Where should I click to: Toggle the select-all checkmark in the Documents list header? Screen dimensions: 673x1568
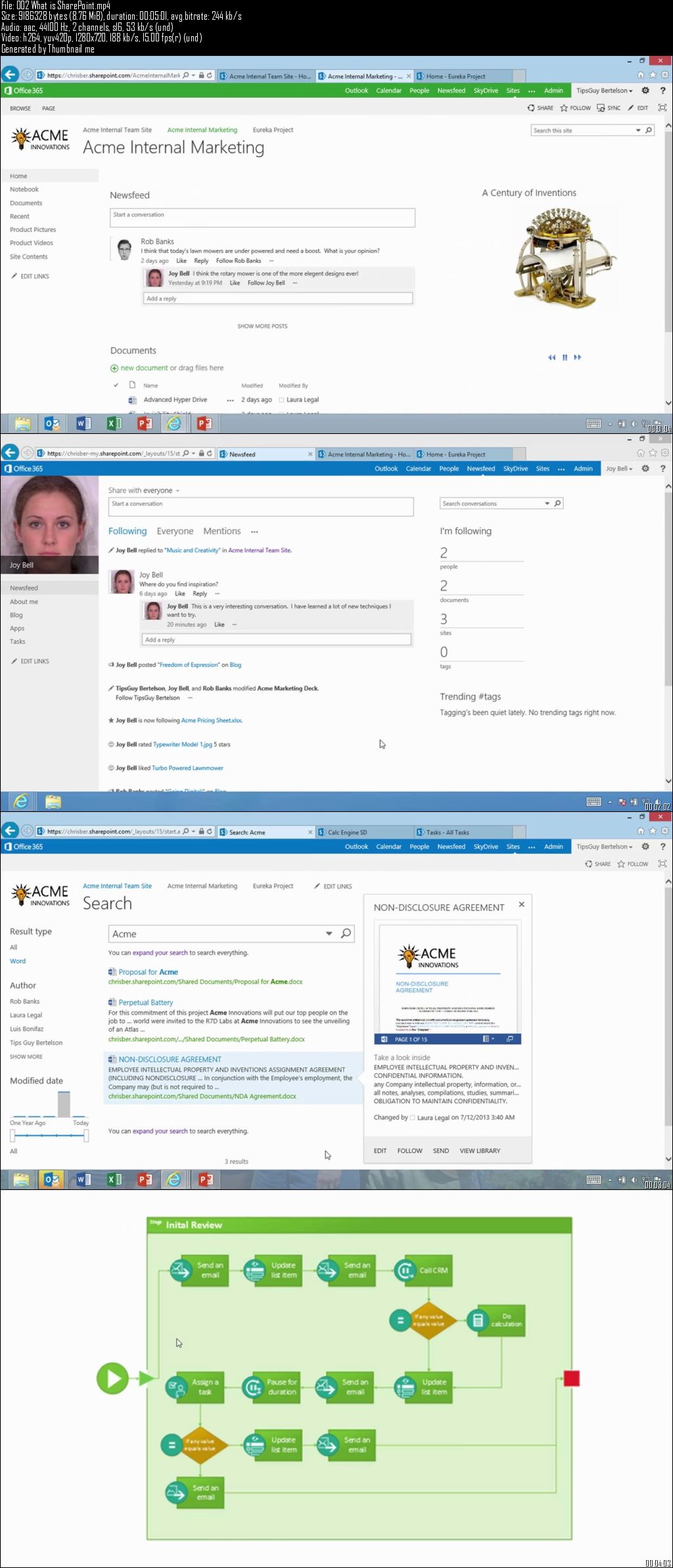[x=116, y=385]
